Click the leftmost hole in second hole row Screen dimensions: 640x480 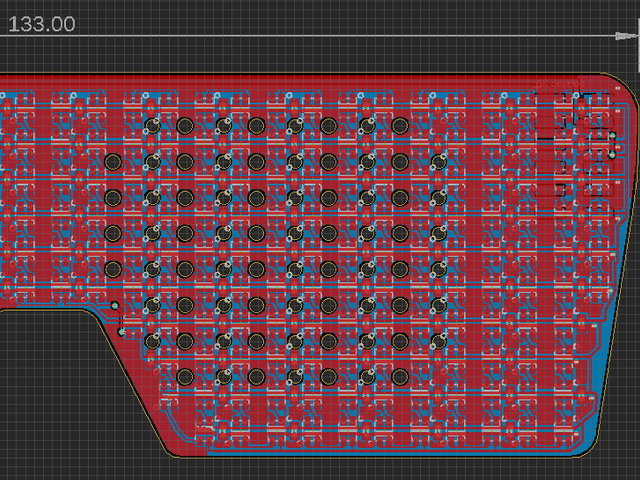[x=112, y=161]
